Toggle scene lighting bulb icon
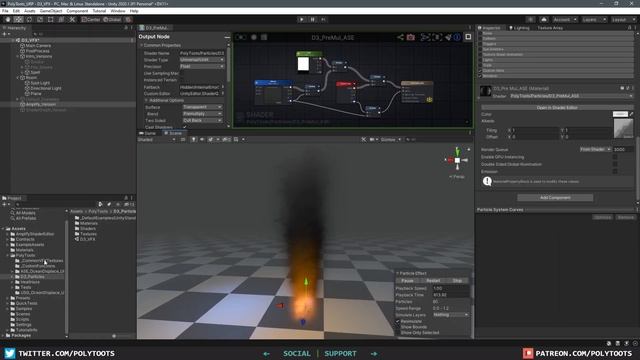 [193, 140]
